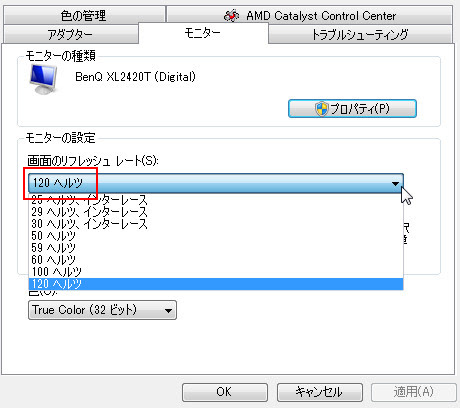Switch to AMD Catalyst Control Center tab

pyautogui.click(x=309, y=15)
